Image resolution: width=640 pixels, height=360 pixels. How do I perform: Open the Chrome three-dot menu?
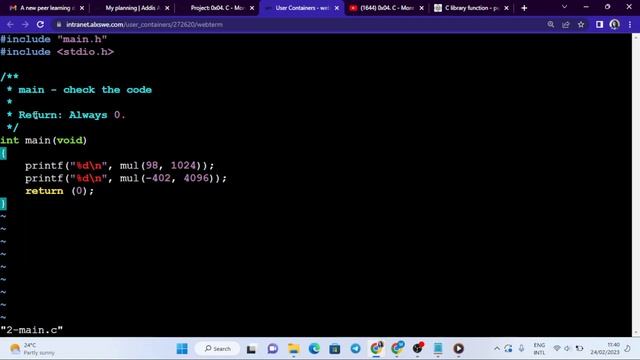click(x=630, y=24)
